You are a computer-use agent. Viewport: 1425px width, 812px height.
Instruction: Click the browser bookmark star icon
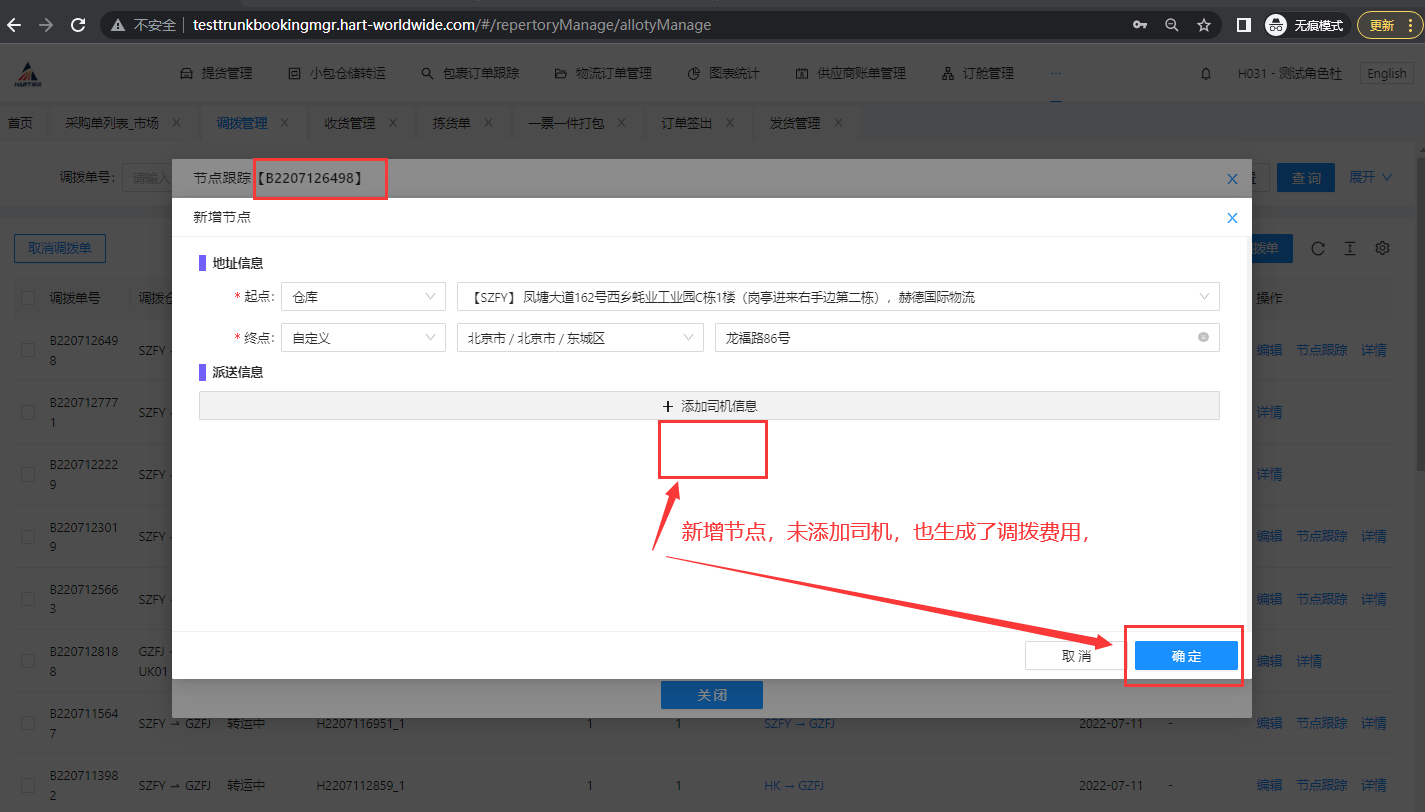click(1204, 25)
